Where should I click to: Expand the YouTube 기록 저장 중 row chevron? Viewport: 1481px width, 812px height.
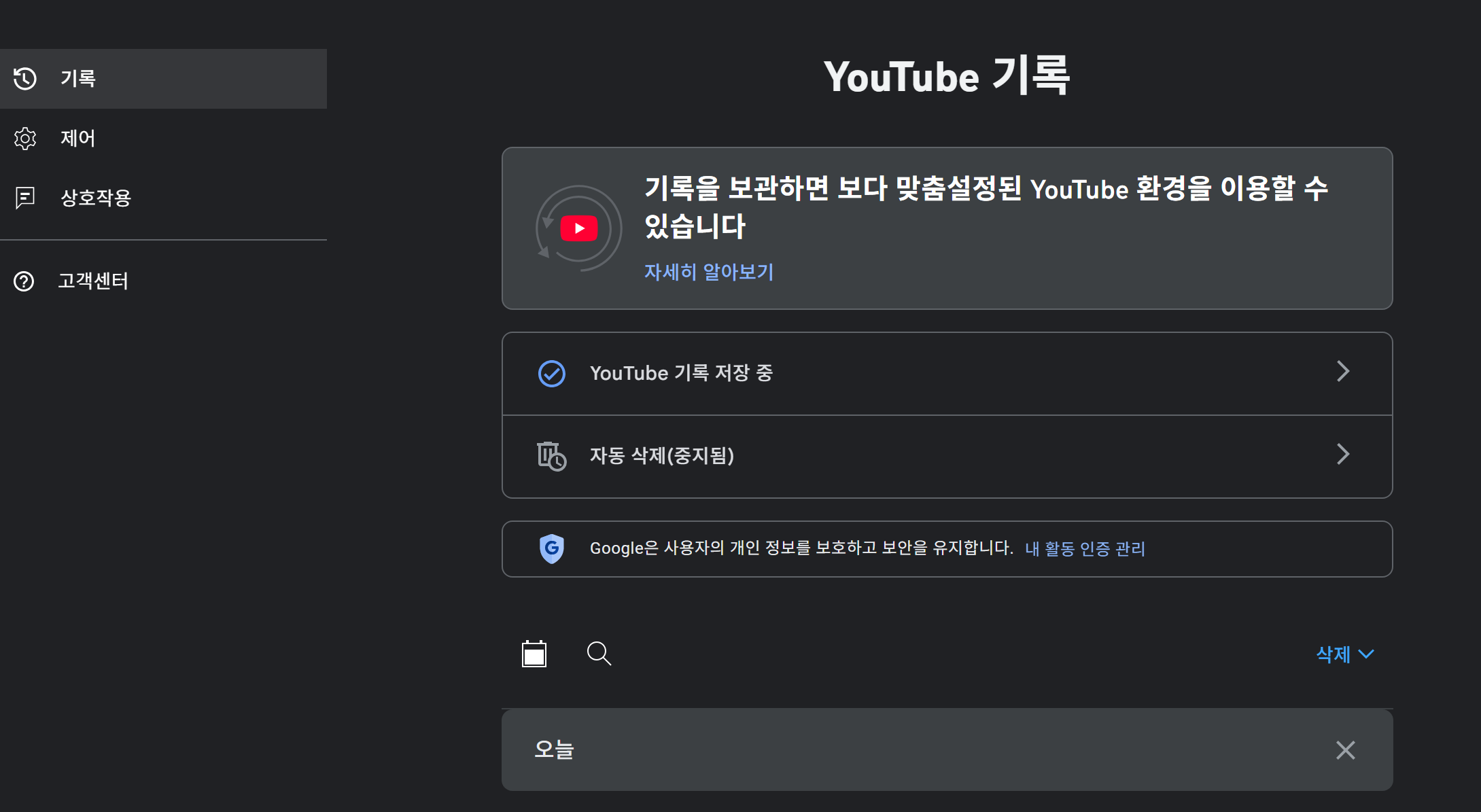click(x=1343, y=372)
